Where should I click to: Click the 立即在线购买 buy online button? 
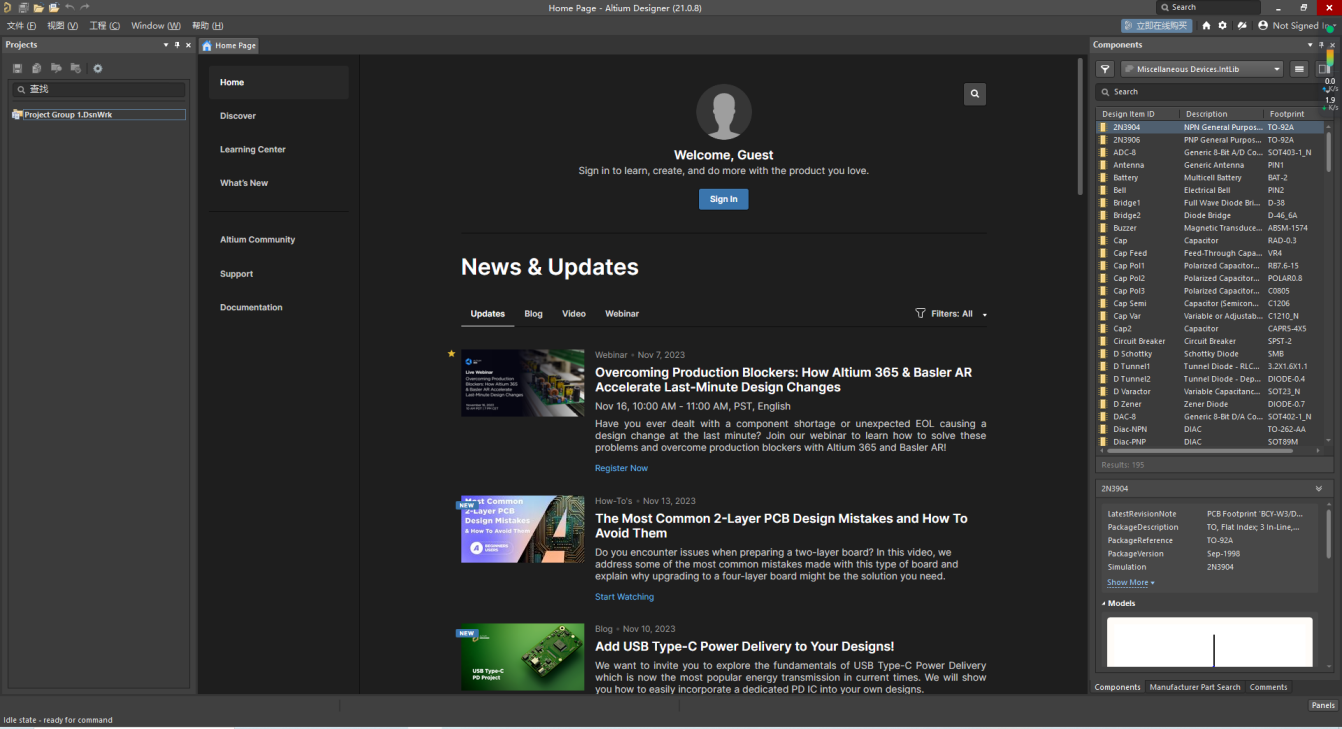tap(1157, 26)
